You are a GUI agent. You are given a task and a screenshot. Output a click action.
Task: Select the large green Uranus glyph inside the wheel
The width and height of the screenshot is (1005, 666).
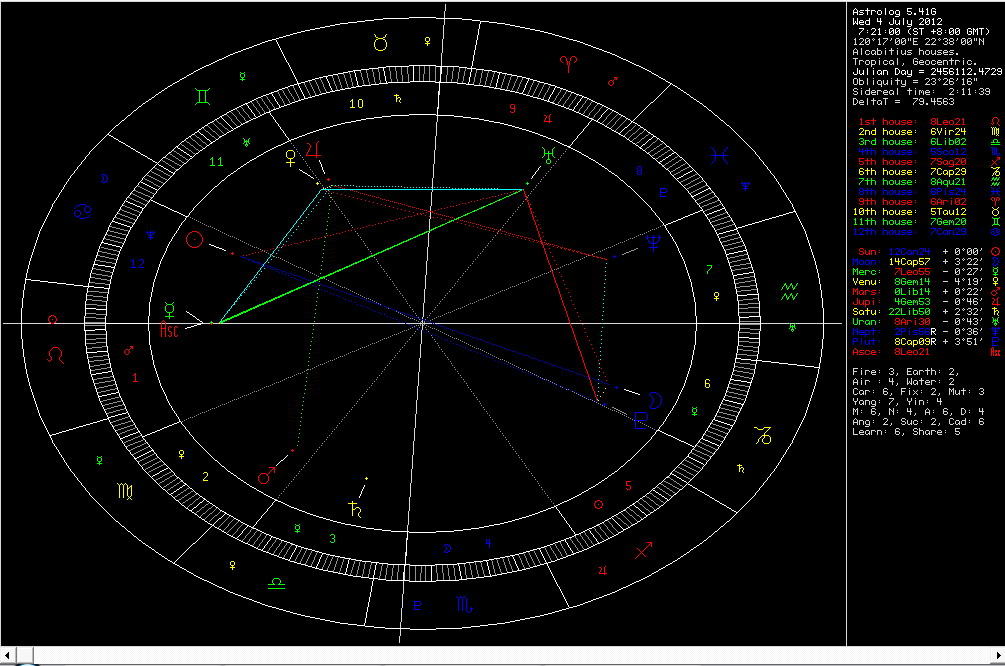547,154
